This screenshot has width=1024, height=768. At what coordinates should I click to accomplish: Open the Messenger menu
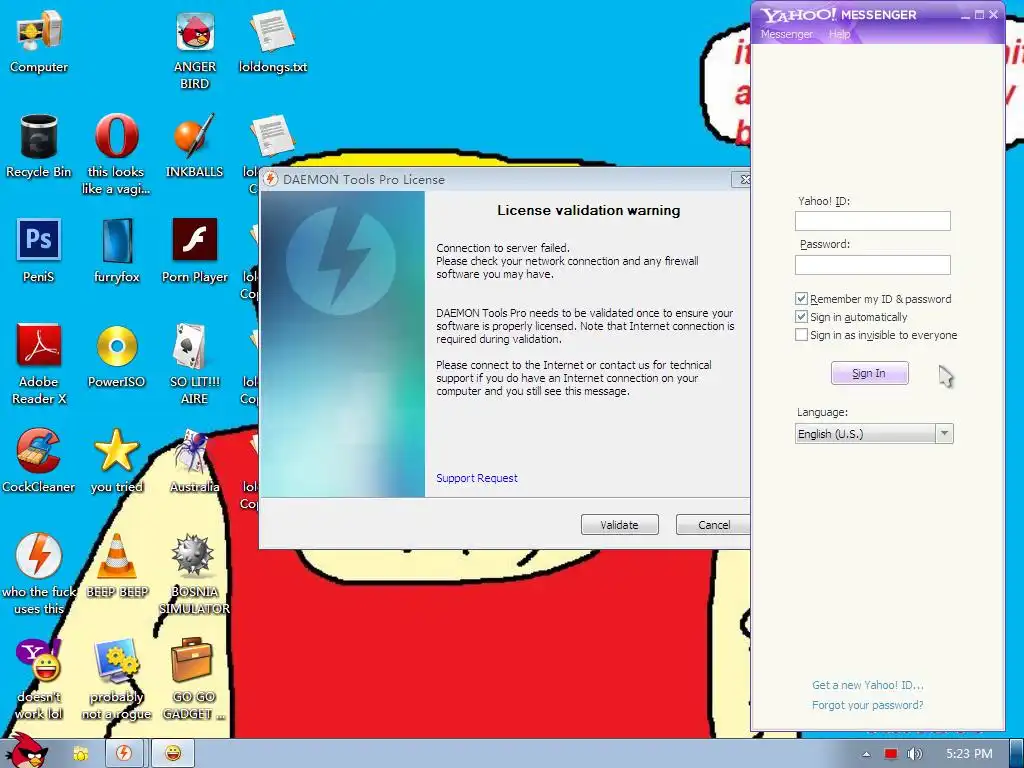[x=786, y=34]
